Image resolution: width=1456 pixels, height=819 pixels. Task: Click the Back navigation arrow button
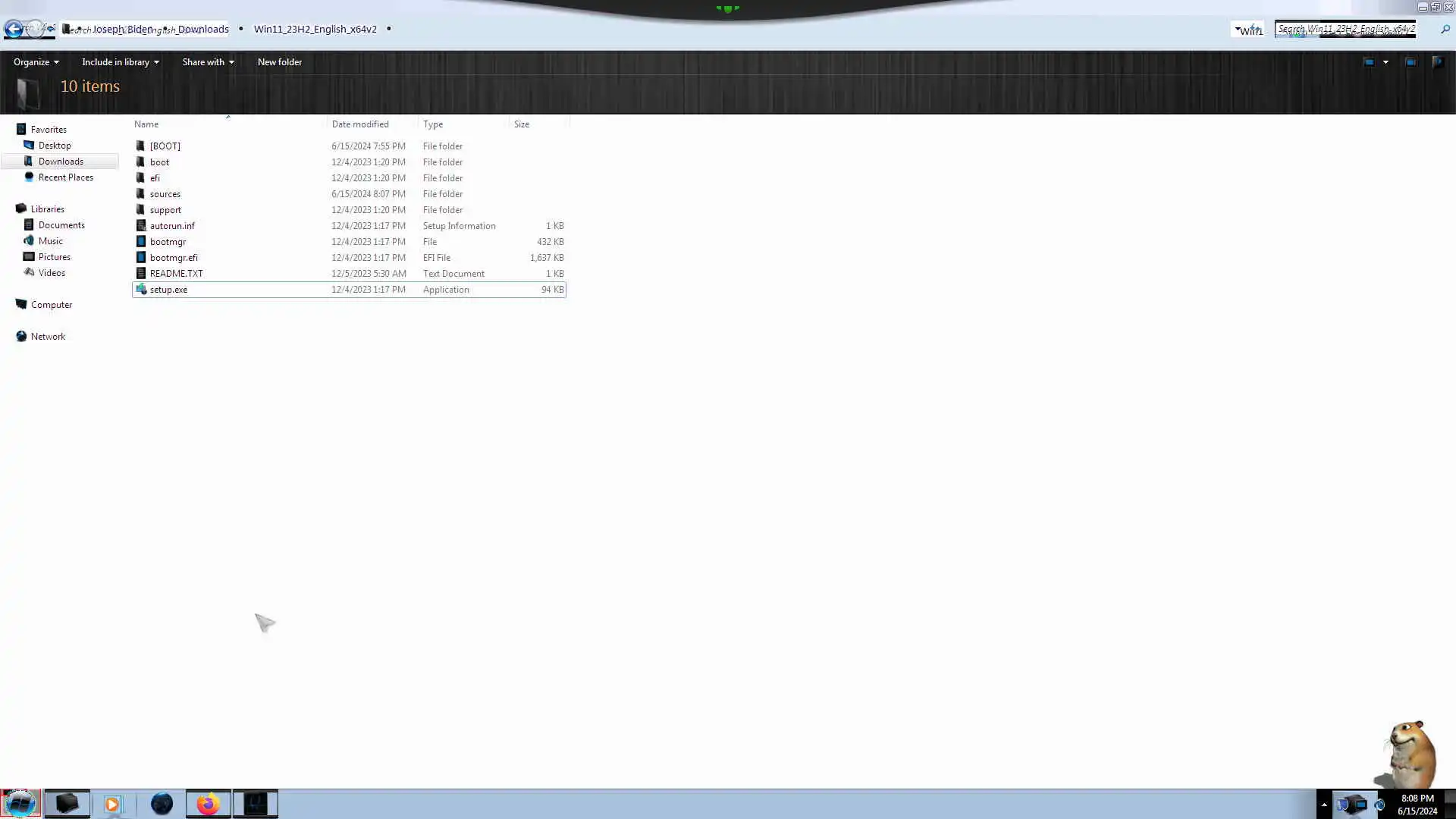pyautogui.click(x=13, y=30)
